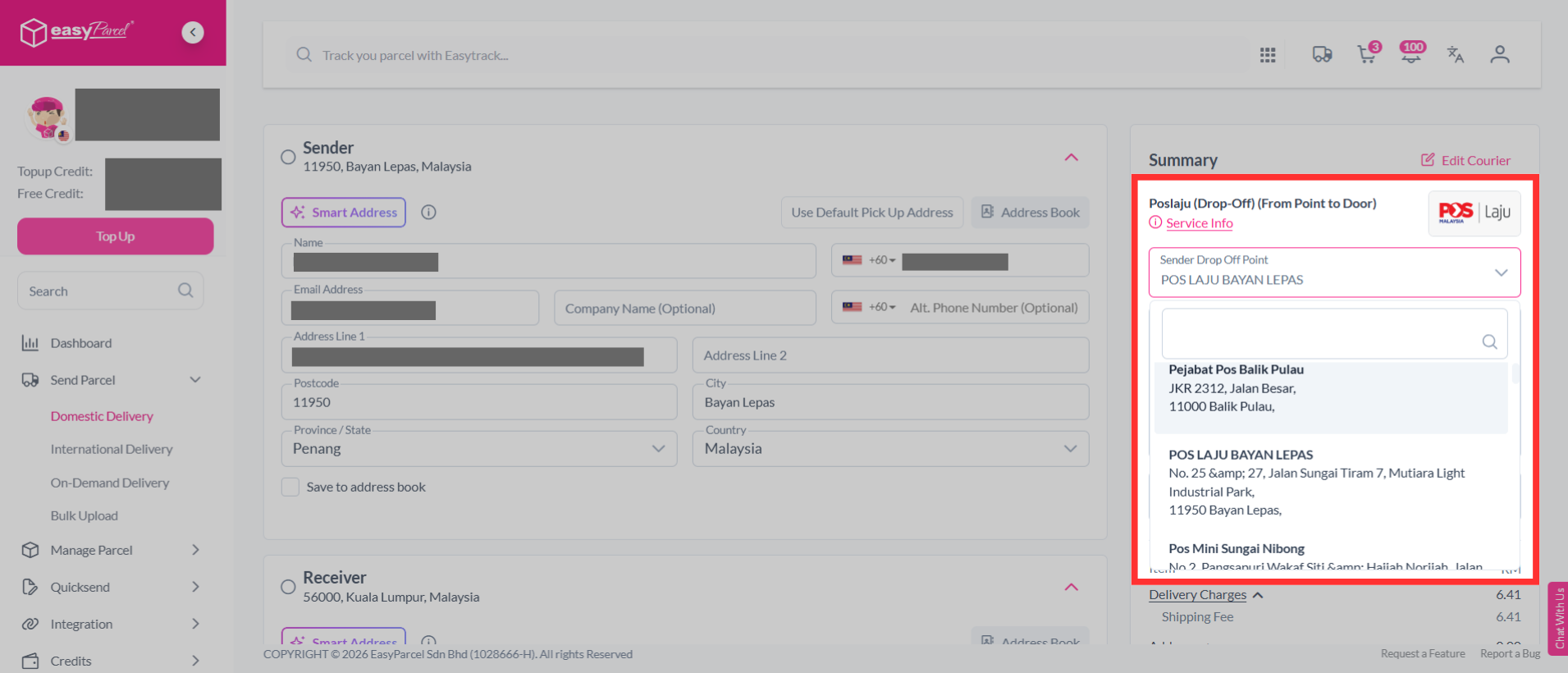Open On-Demand Delivery
The image size is (1568, 673).
pos(110,483)
